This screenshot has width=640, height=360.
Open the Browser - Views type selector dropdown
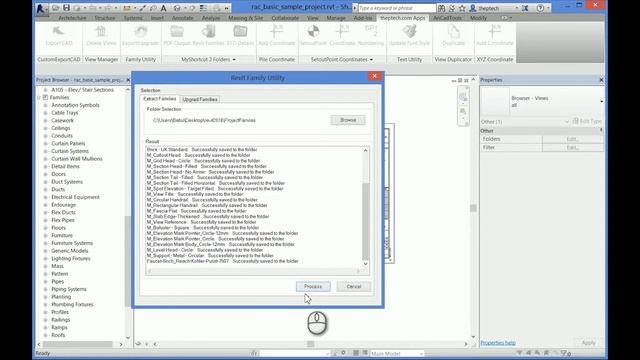coord(601,101)
